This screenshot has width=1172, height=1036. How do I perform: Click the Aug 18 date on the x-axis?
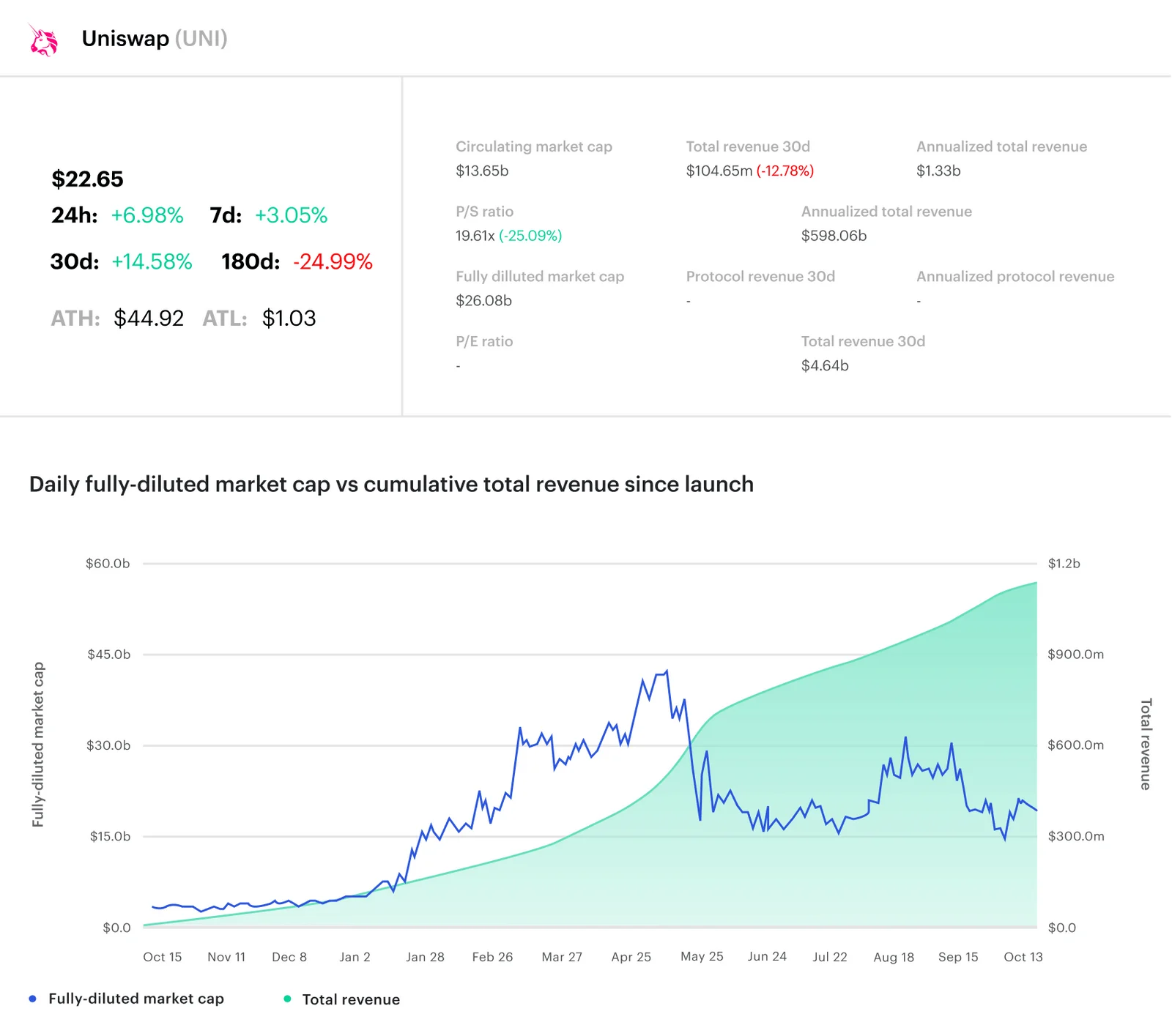click(894, 957)
